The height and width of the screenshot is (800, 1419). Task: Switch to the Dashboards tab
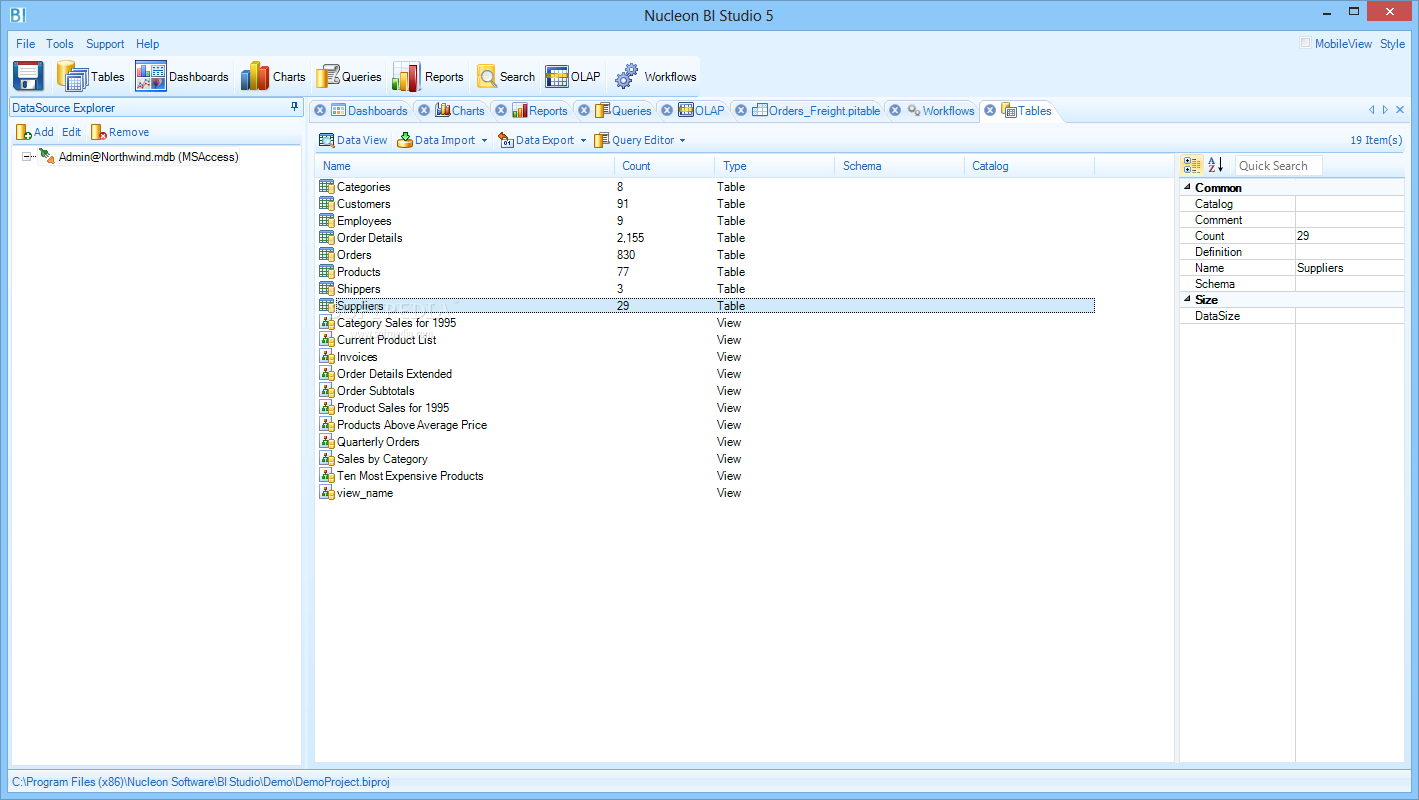point(369,111)
